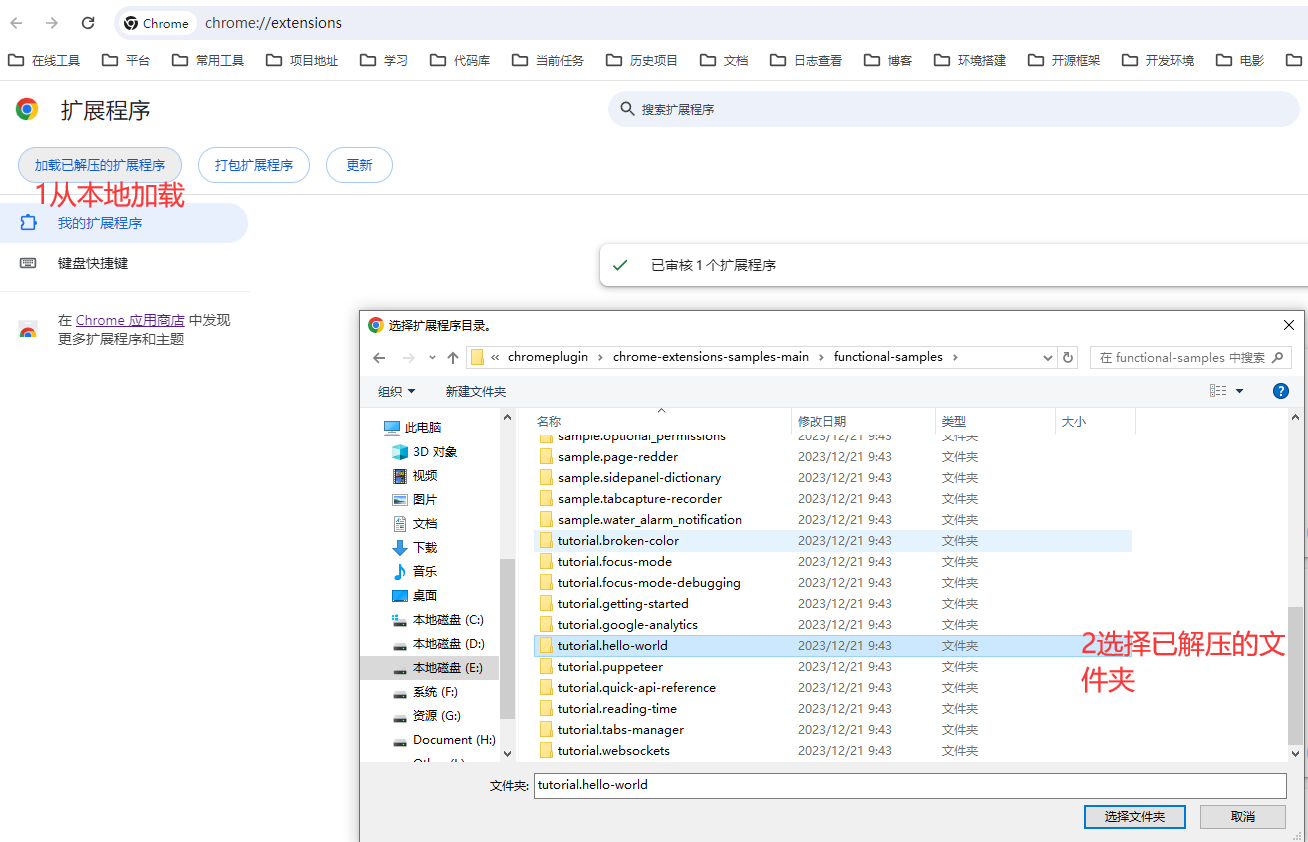Viewport: 1308px width, 842px height.
Task: Reload the Chrome extensions page
Action: [88, 23]
